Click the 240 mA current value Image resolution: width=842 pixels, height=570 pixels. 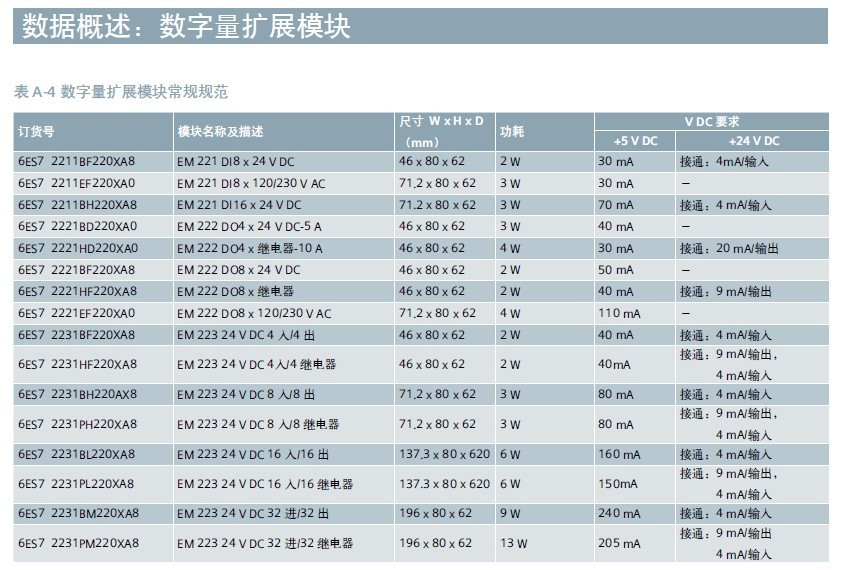(x=619, y=514)
